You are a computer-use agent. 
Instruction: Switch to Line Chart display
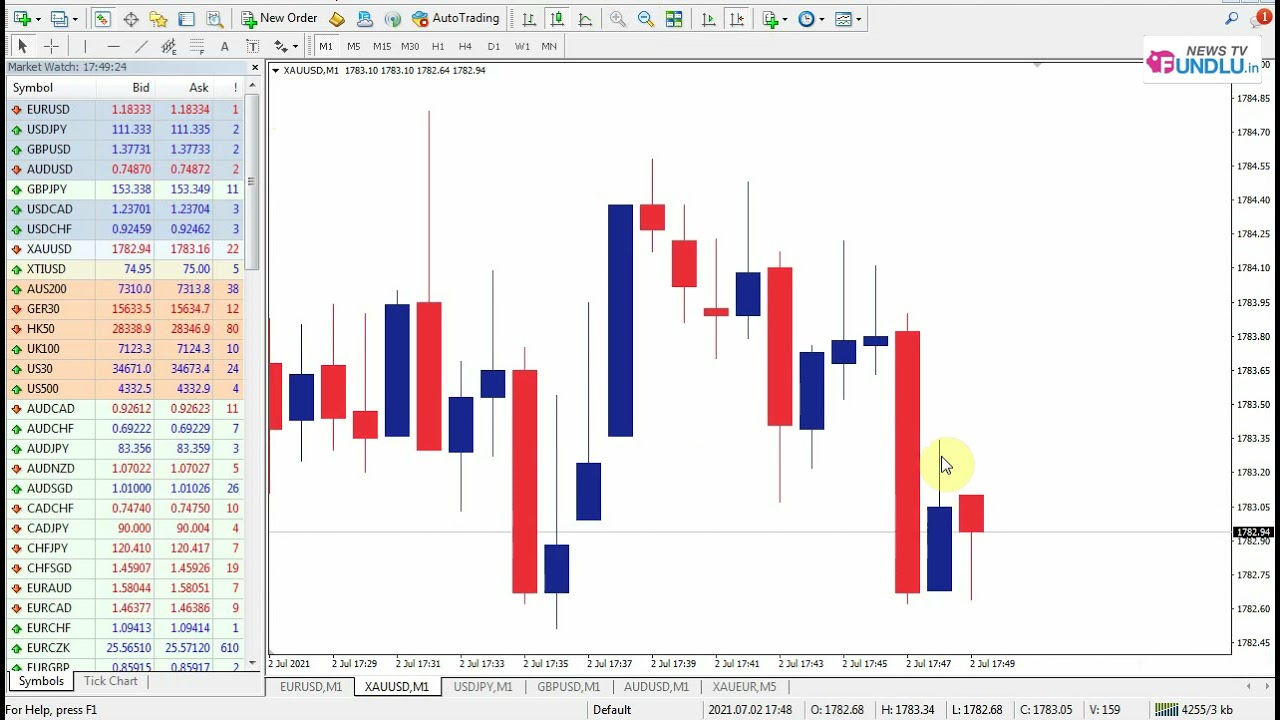[585, 18]
